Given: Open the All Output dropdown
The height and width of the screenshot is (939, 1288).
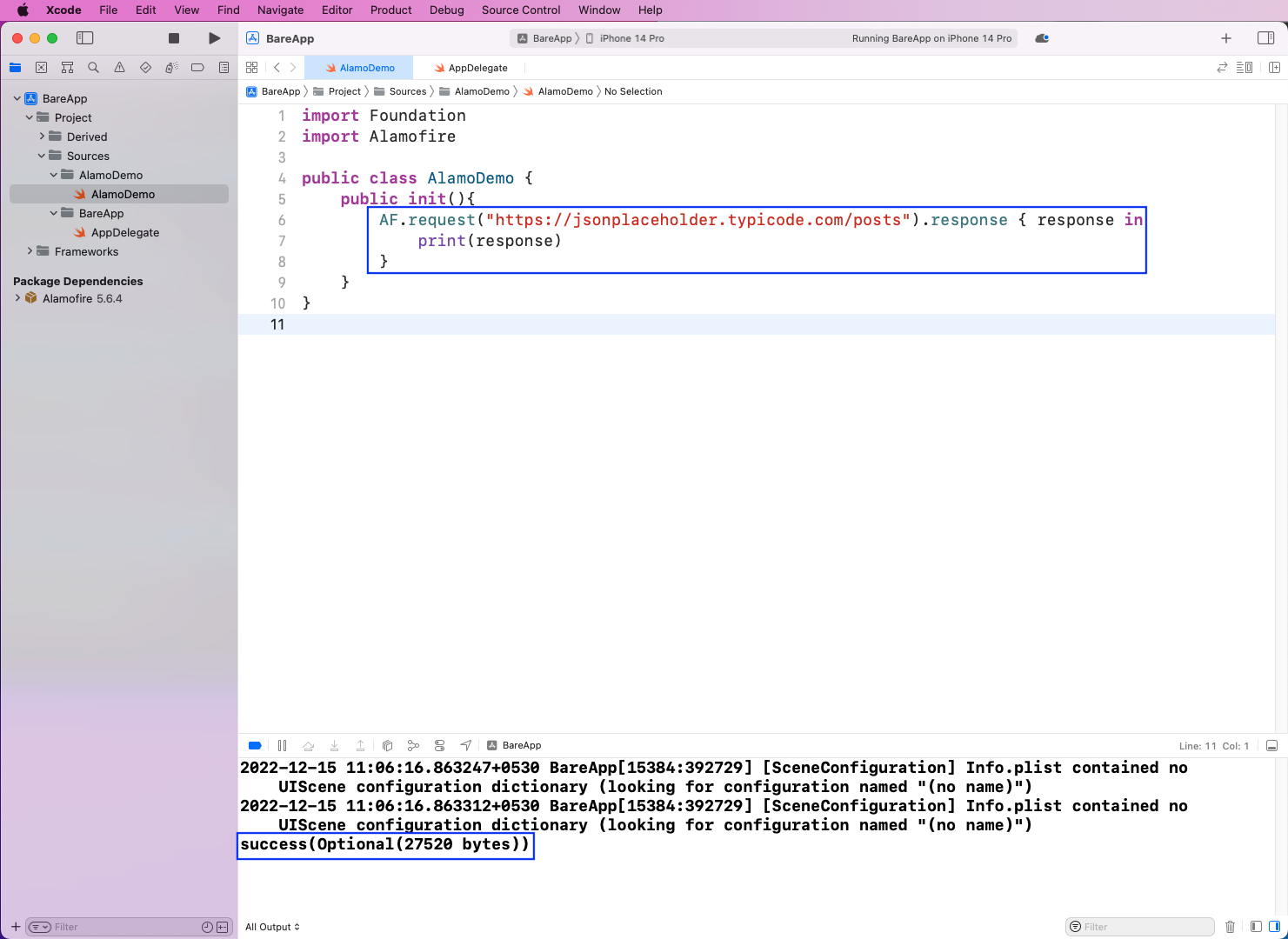Looking at the screenshot, I should click(272, 927).
